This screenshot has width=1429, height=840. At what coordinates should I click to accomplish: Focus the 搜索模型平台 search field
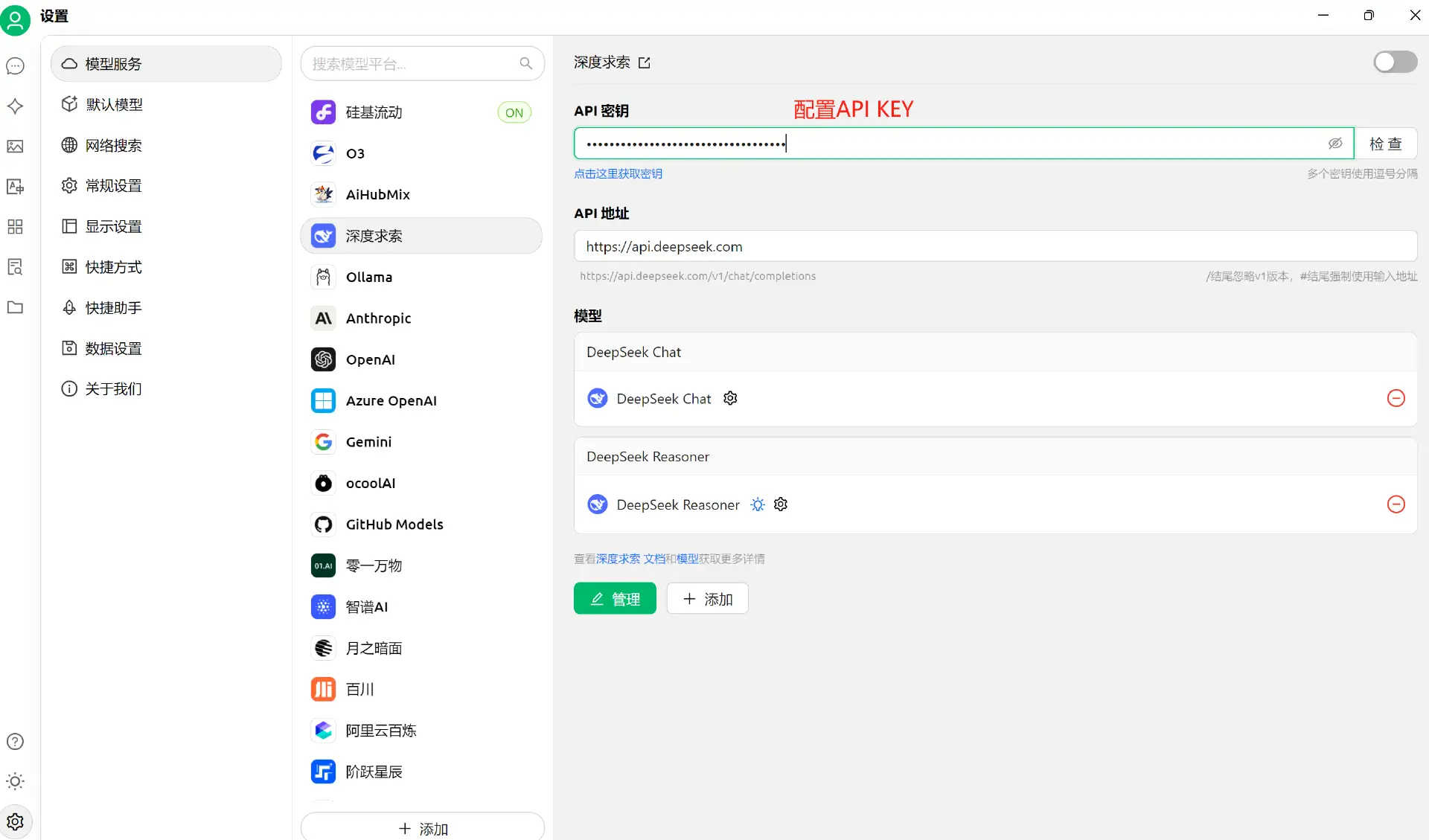pyautogui.click(x=423, y=64)
